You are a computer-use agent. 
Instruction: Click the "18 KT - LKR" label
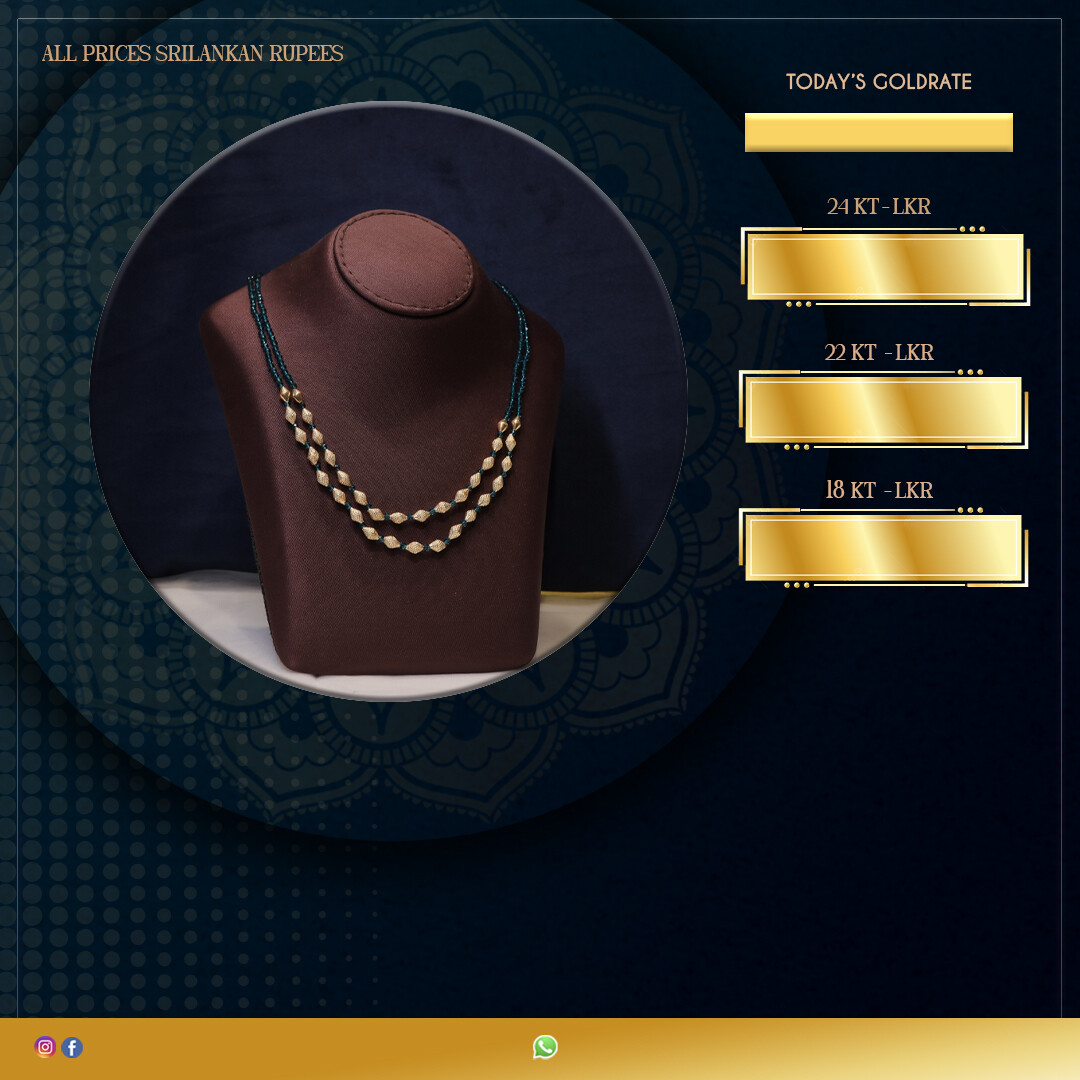pos(878,490)
